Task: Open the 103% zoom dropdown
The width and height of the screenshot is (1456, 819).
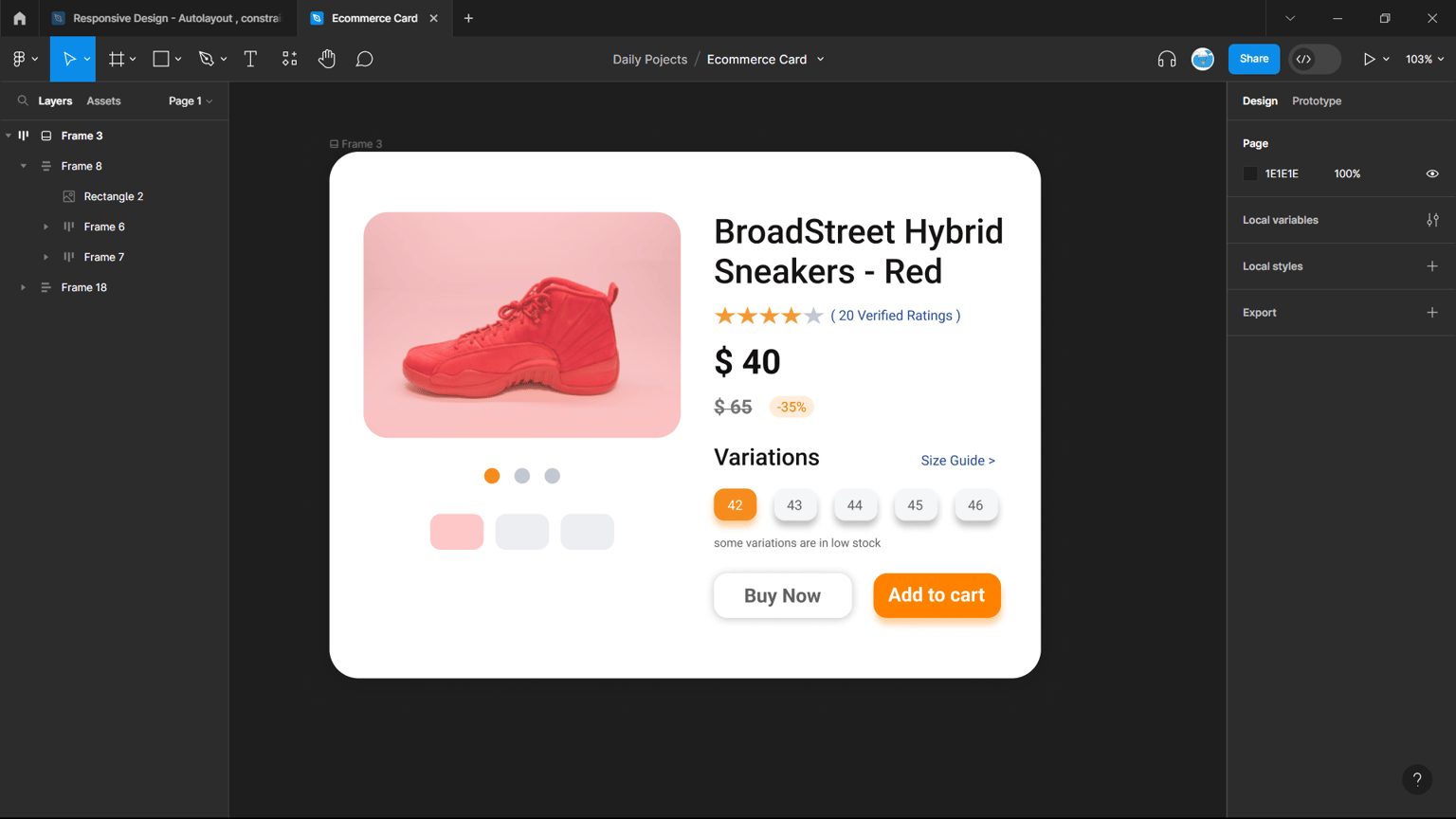Action: pyautogui.click(x=1425, y=59)
